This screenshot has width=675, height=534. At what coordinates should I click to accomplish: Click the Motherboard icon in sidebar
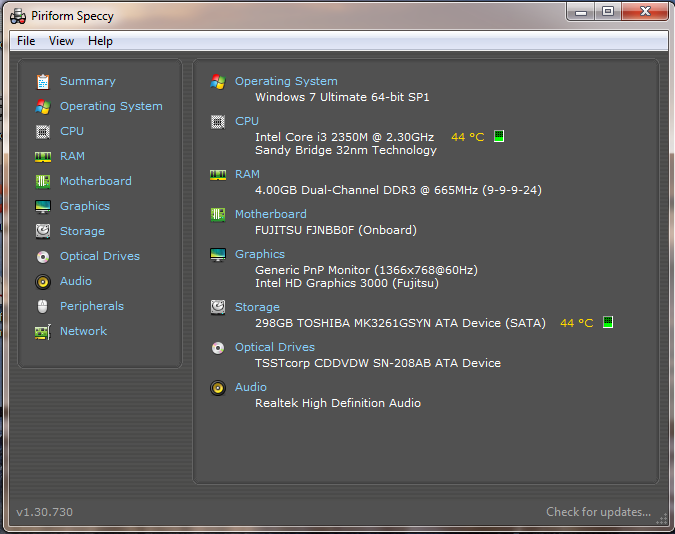click(x=43, y=181)
